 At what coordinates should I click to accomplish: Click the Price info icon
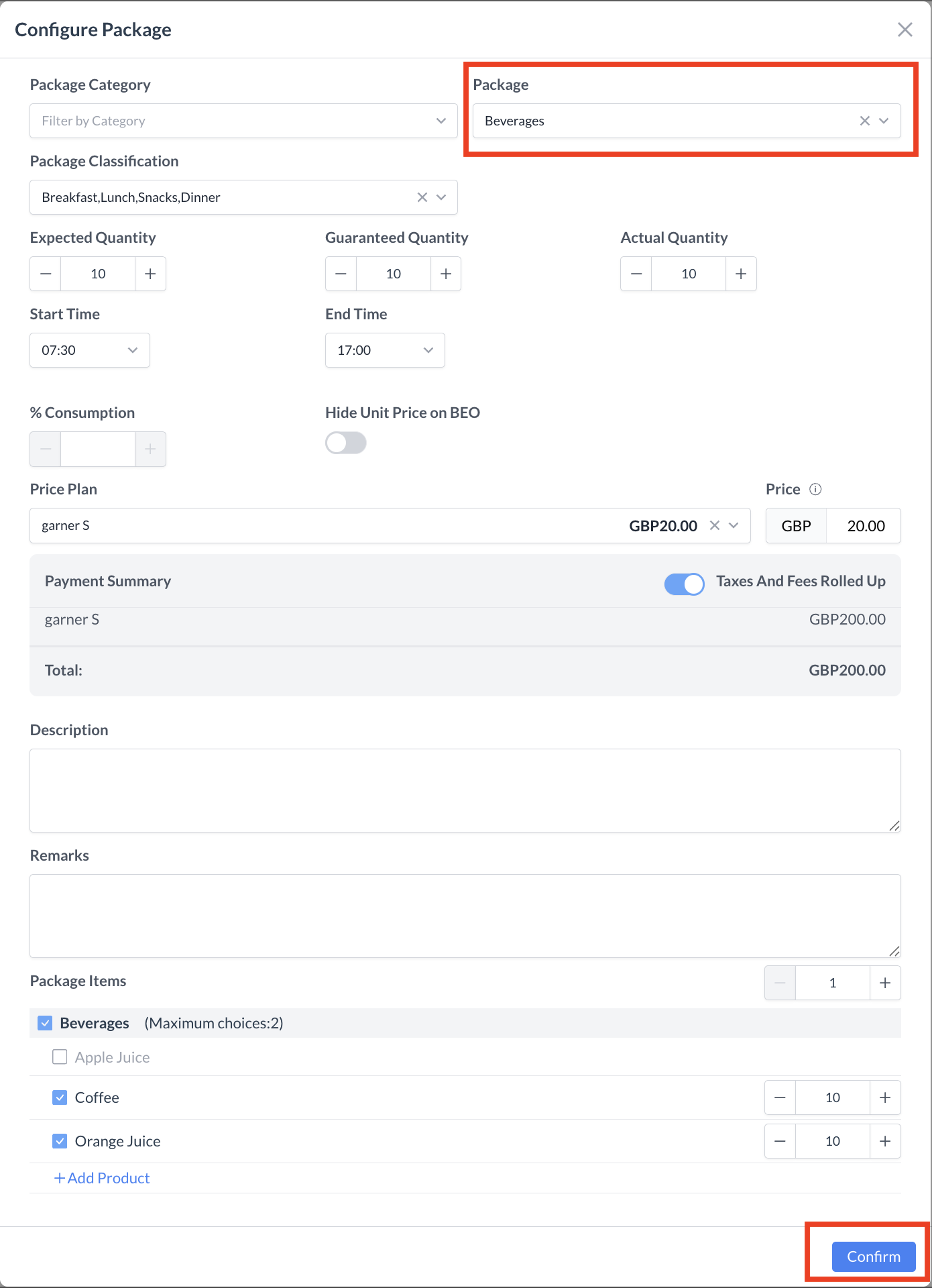815,489
